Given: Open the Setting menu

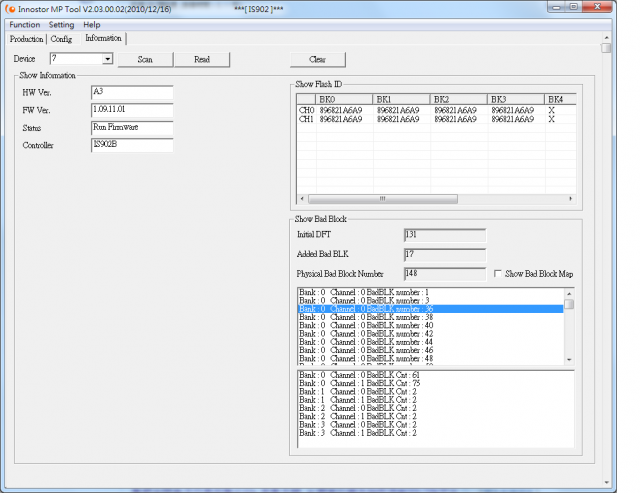Looking at the screenshot, I should click(x=61, y=25).
